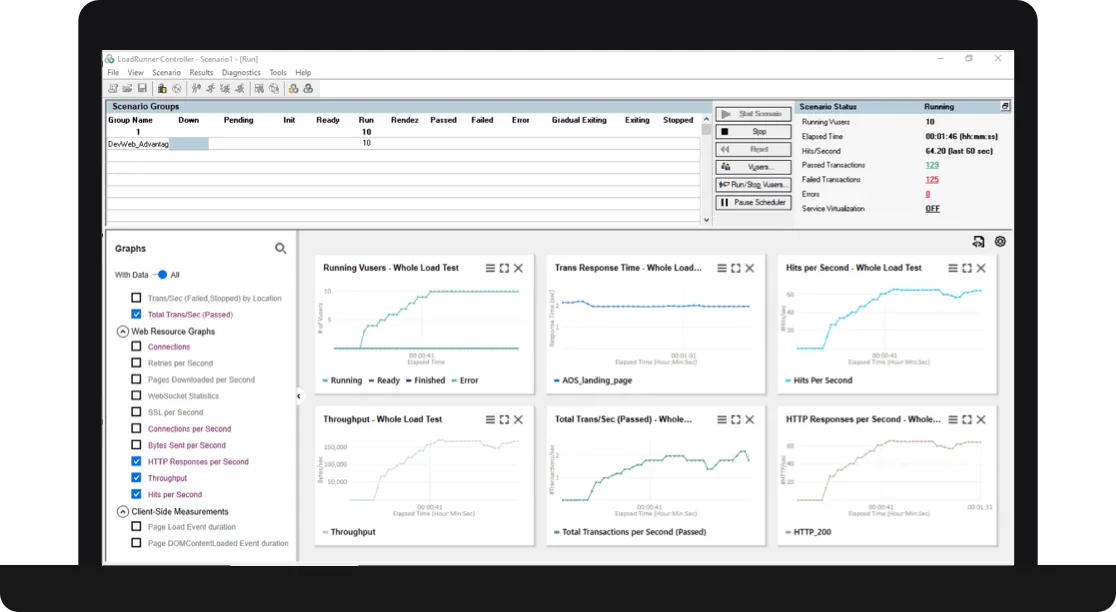Maximize the Running Vusers graph
The width and height of the screenshot is (1116, 612).
(x=504, y=268)
